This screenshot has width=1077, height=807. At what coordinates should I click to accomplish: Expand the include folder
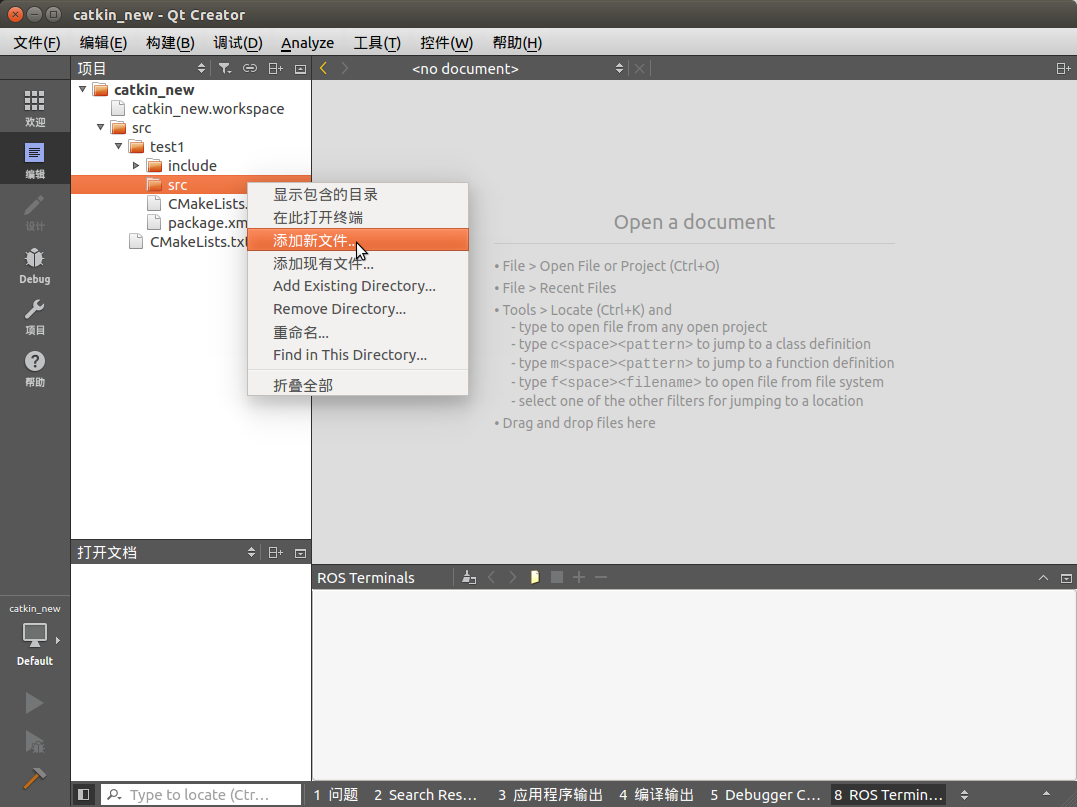click(136, 166)
